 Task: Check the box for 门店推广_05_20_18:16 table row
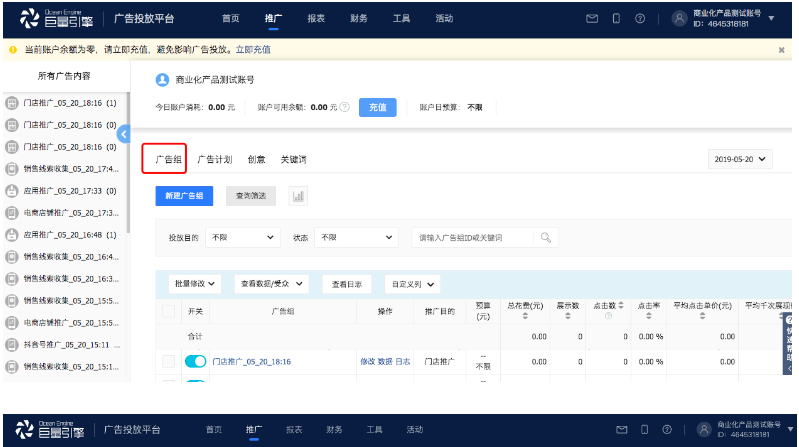point(168,361)
